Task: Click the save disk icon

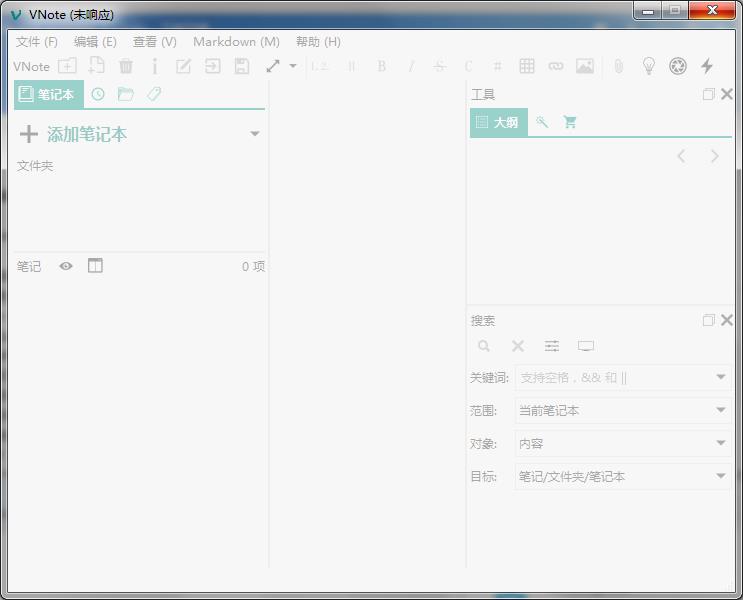Action: coord(241,66)
